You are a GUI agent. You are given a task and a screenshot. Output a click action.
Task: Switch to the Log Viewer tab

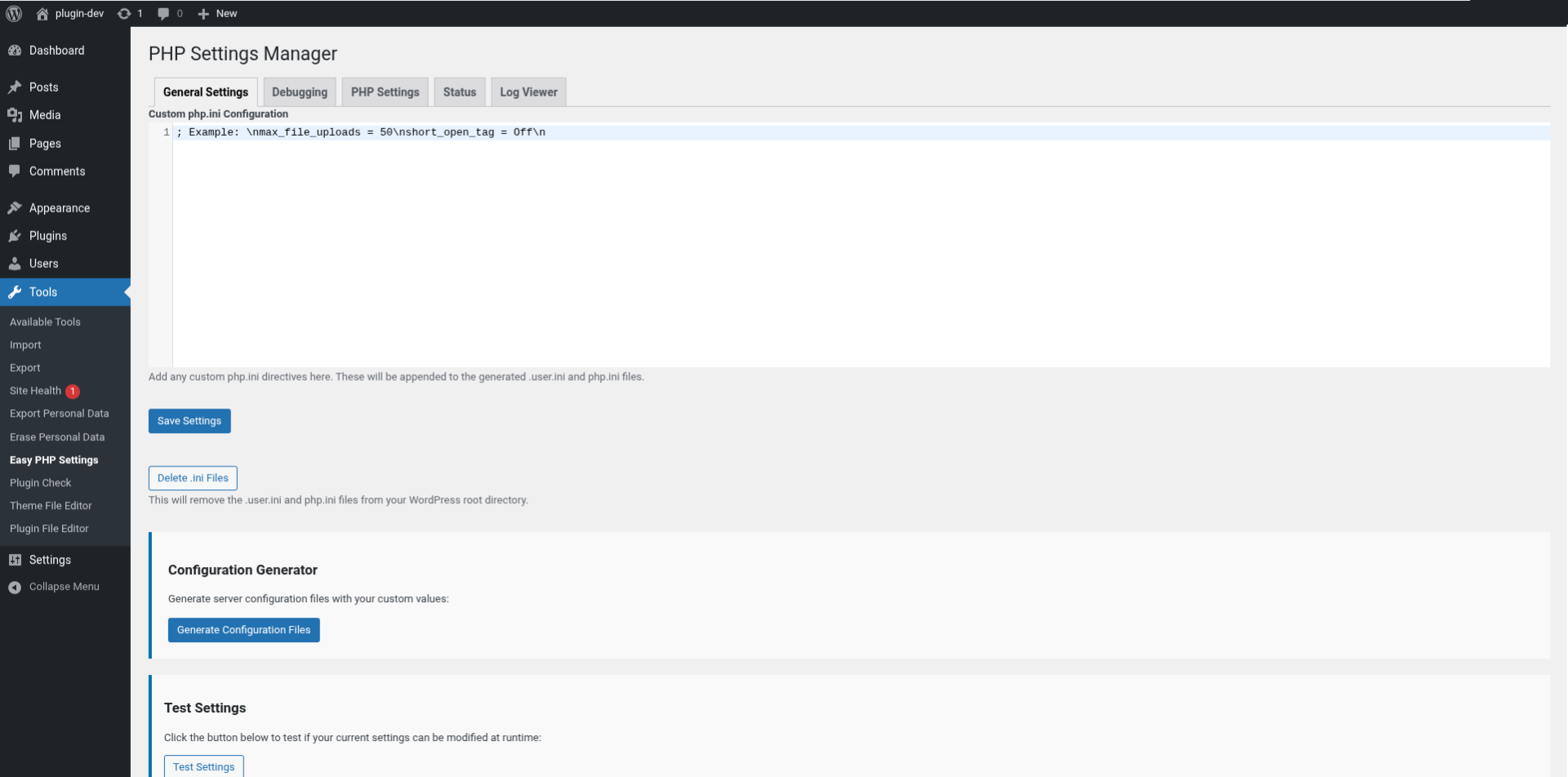click(x=528, y=92)
